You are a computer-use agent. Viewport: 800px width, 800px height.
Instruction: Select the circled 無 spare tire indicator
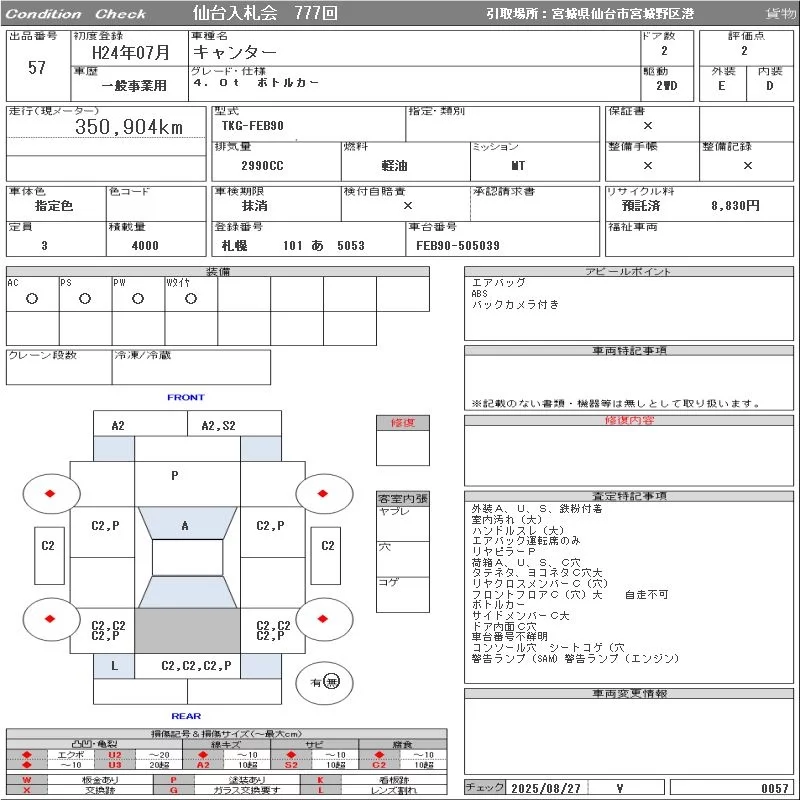click(x=332, y=682)
